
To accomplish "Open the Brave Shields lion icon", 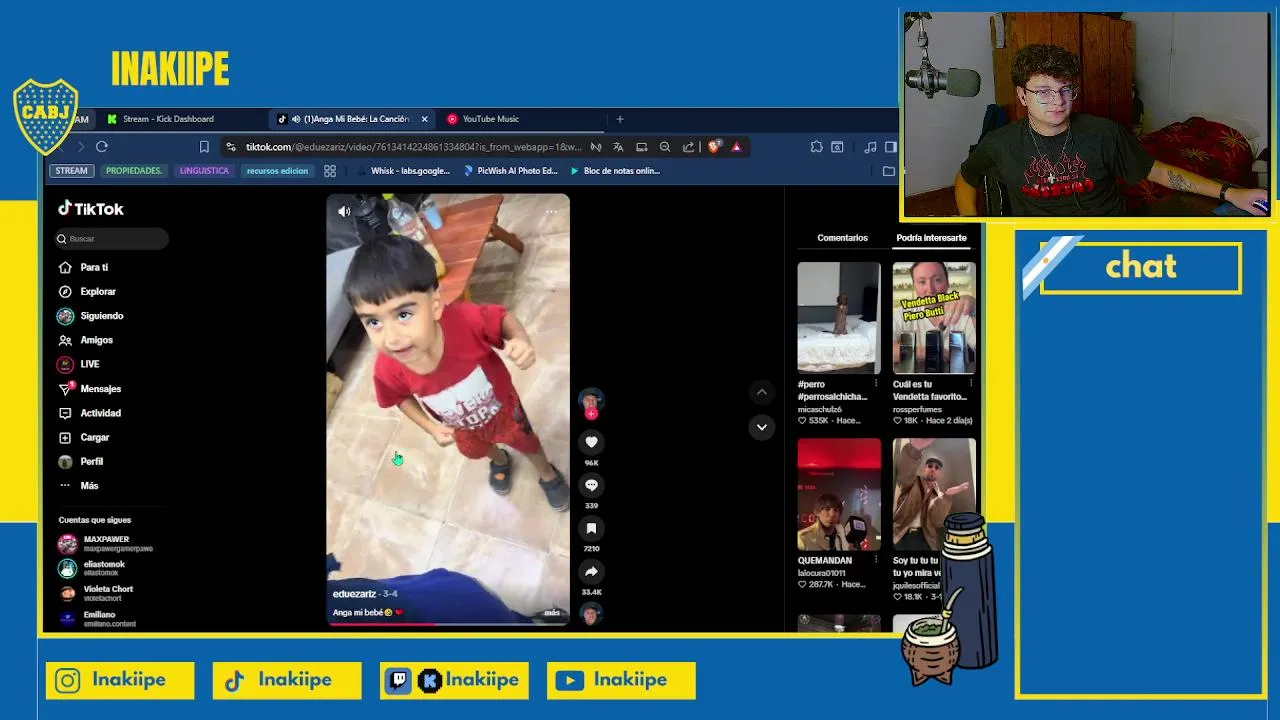I will [714, 147].
